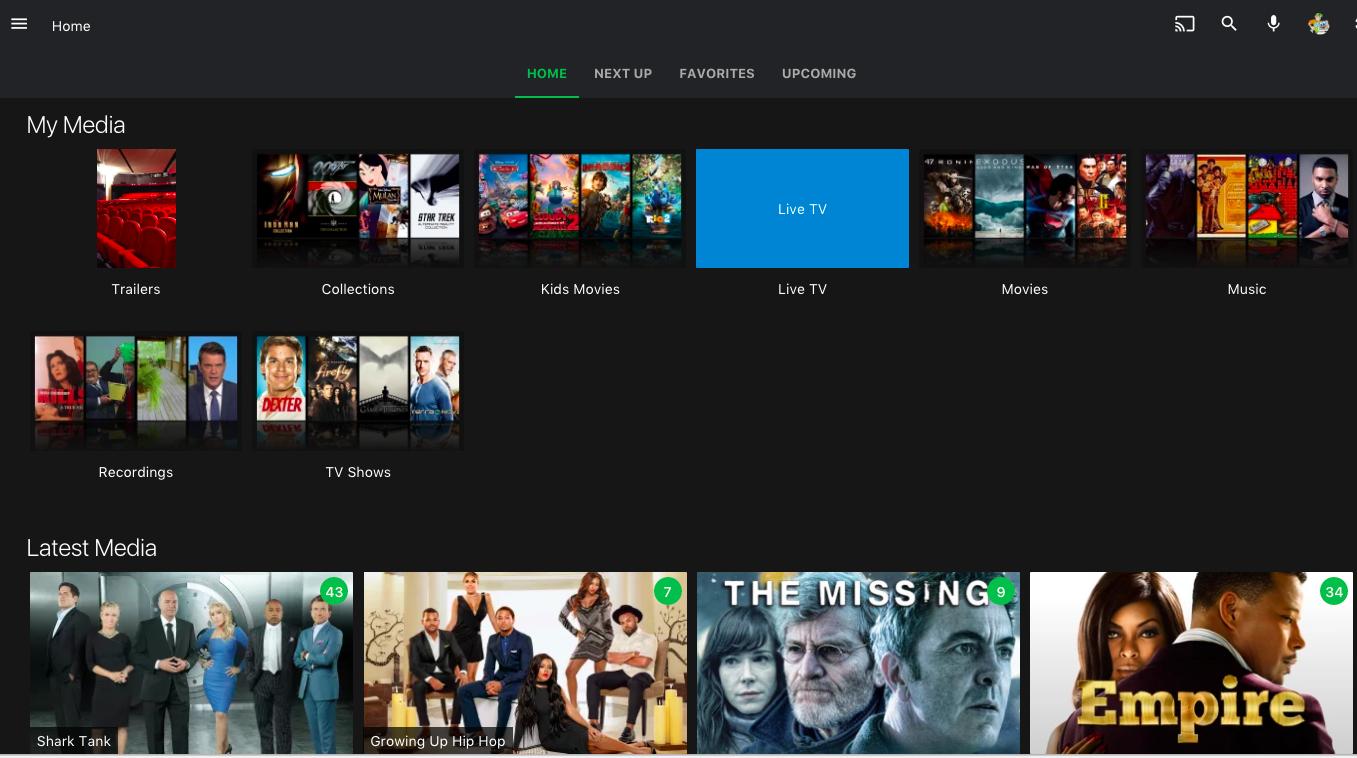Click the "My Media" section heading

pyautogui.click(x=76, y=125)
